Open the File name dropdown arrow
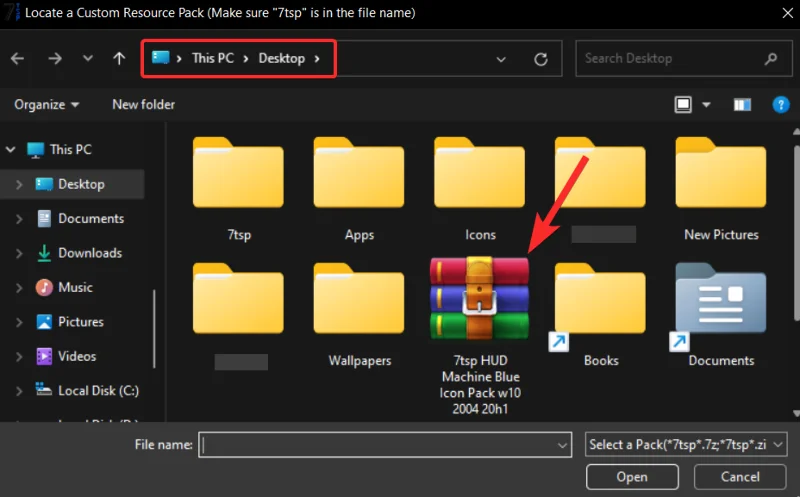Viewport: 800px width, 497px height. (562, 445)
